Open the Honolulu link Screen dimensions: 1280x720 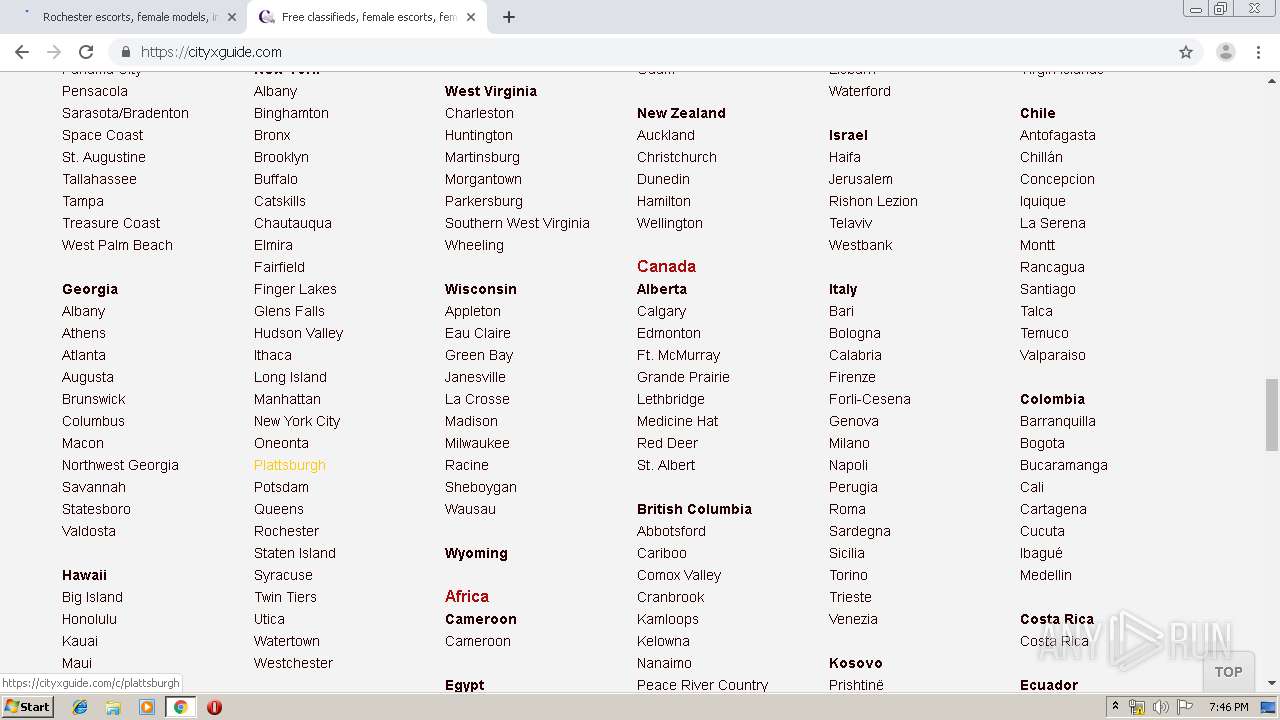tap(89, 619)
